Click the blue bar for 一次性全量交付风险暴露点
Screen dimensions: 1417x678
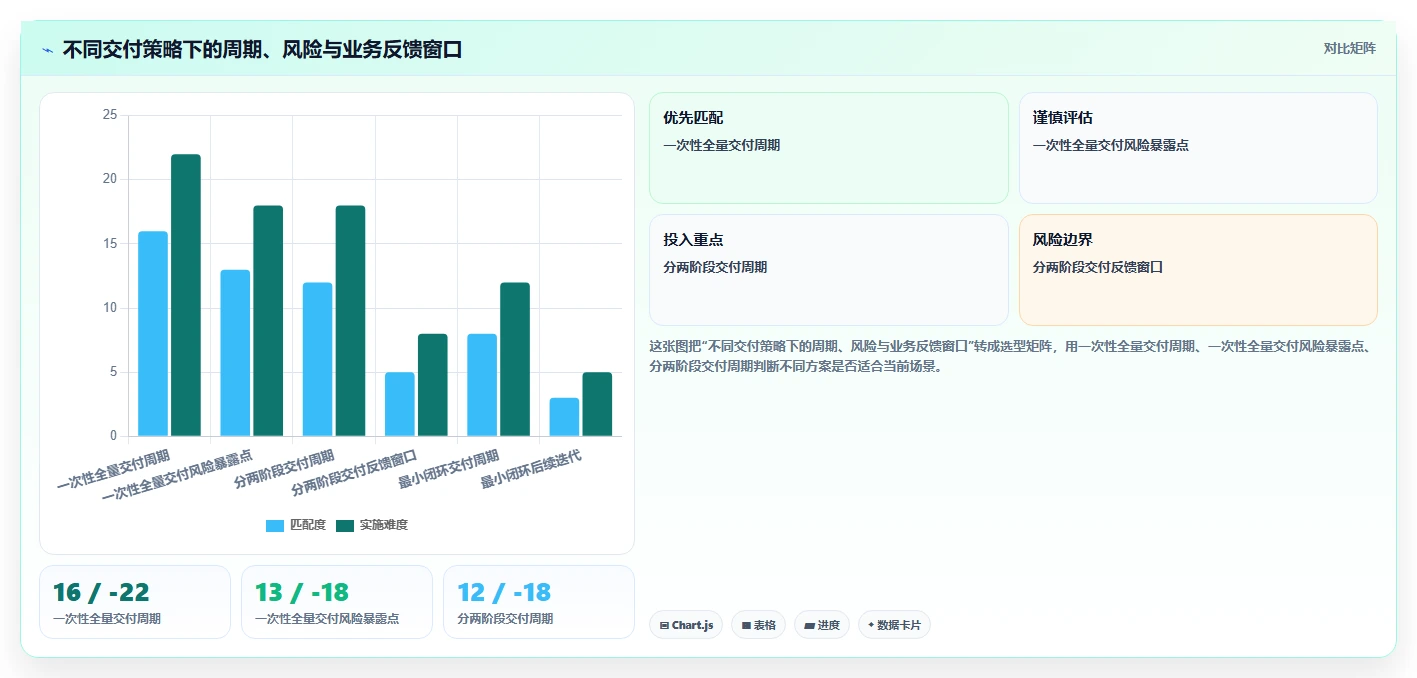coord(235,353)
